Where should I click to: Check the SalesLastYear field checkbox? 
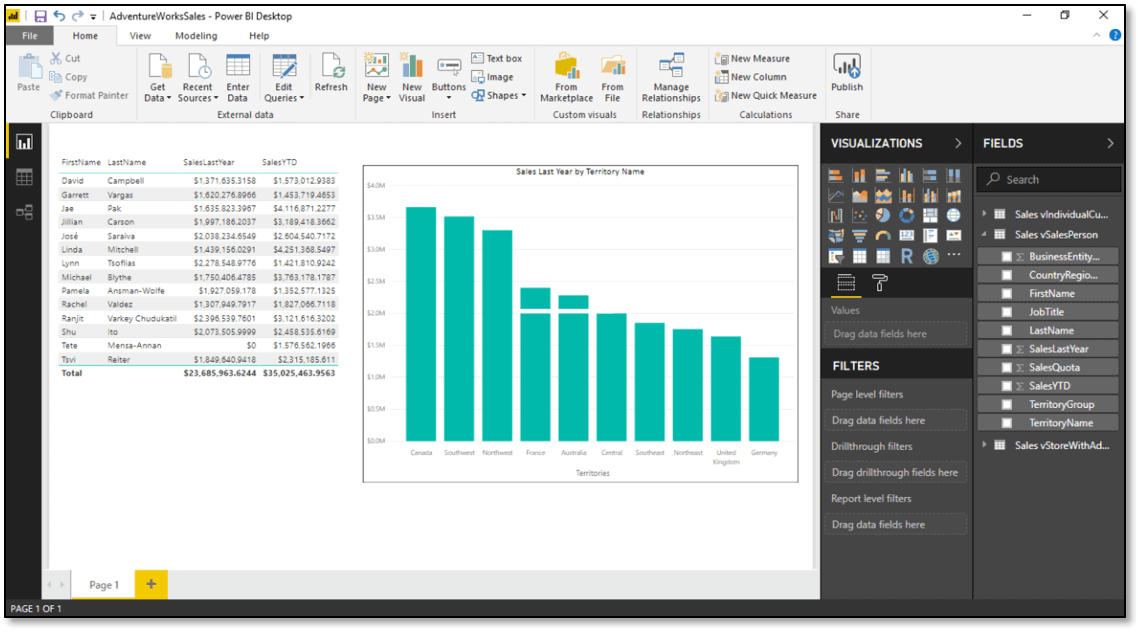1007,349
